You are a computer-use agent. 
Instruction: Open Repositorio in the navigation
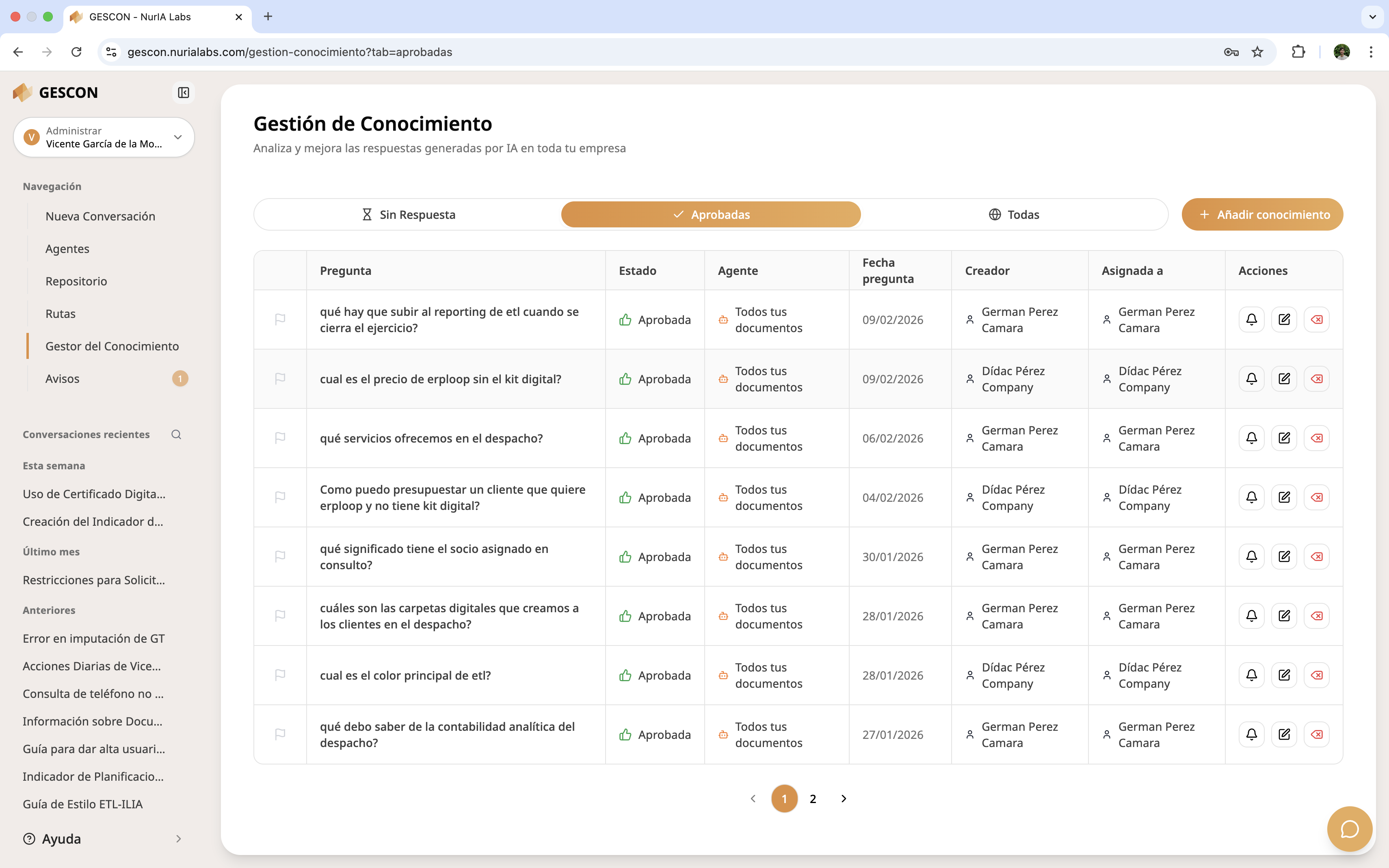point(76,281)
